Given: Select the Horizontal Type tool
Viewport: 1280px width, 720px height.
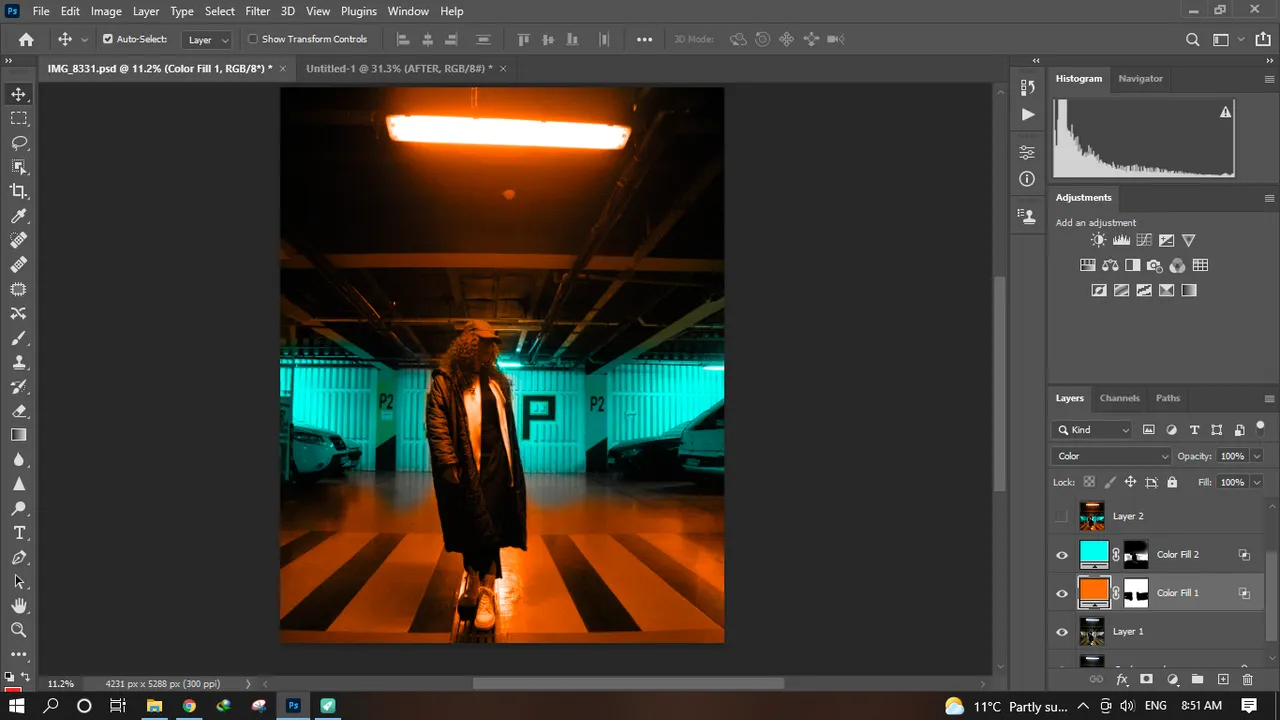Looking at the screenshot, I should 19,533.
